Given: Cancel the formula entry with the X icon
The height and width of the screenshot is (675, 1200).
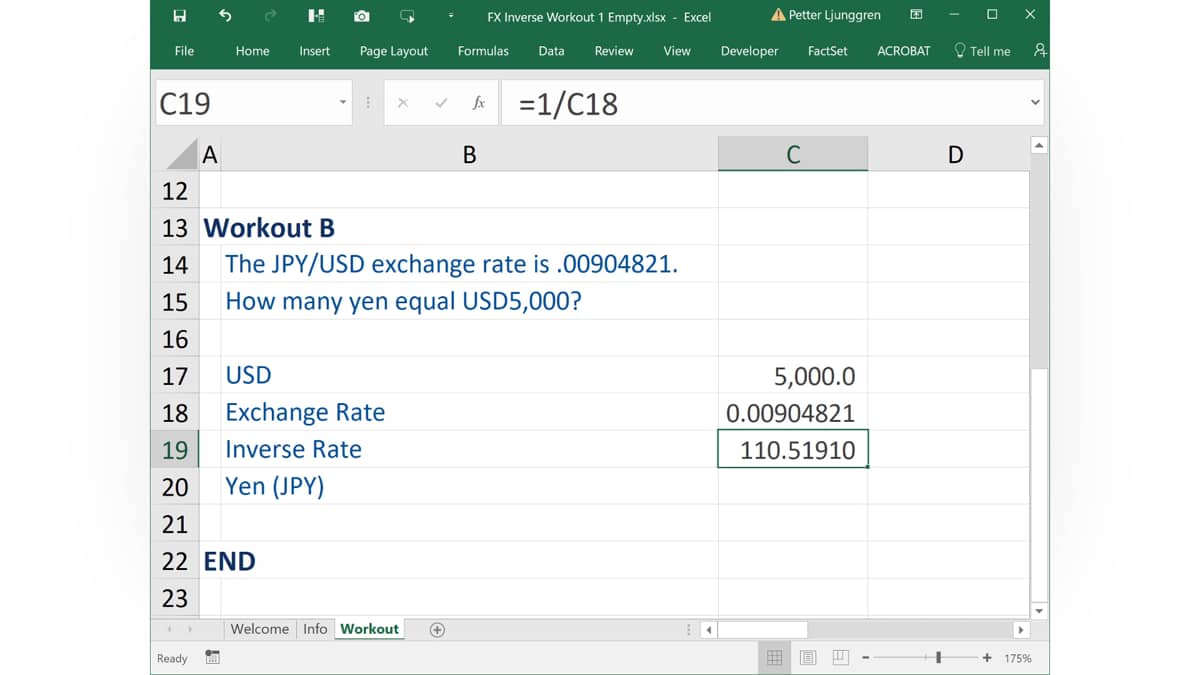Looking at the screenshot, I should [x=402, y=103].
